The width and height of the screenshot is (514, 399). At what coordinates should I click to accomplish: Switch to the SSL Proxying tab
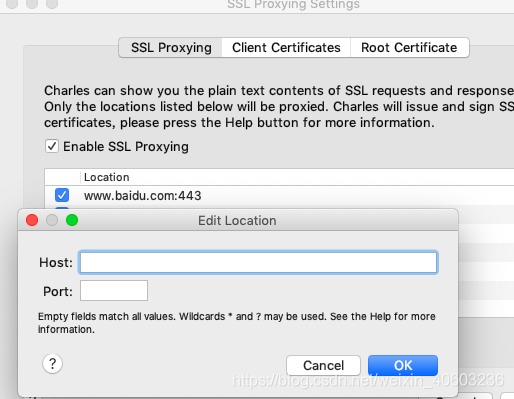click(x=171, y=48)
